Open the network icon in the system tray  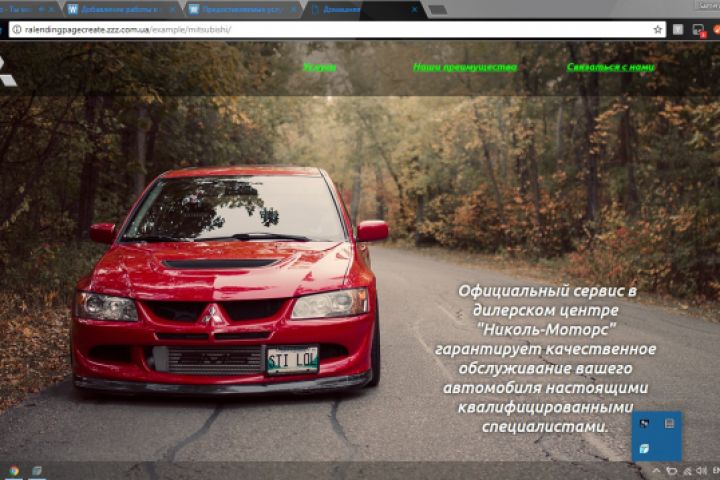687,471
